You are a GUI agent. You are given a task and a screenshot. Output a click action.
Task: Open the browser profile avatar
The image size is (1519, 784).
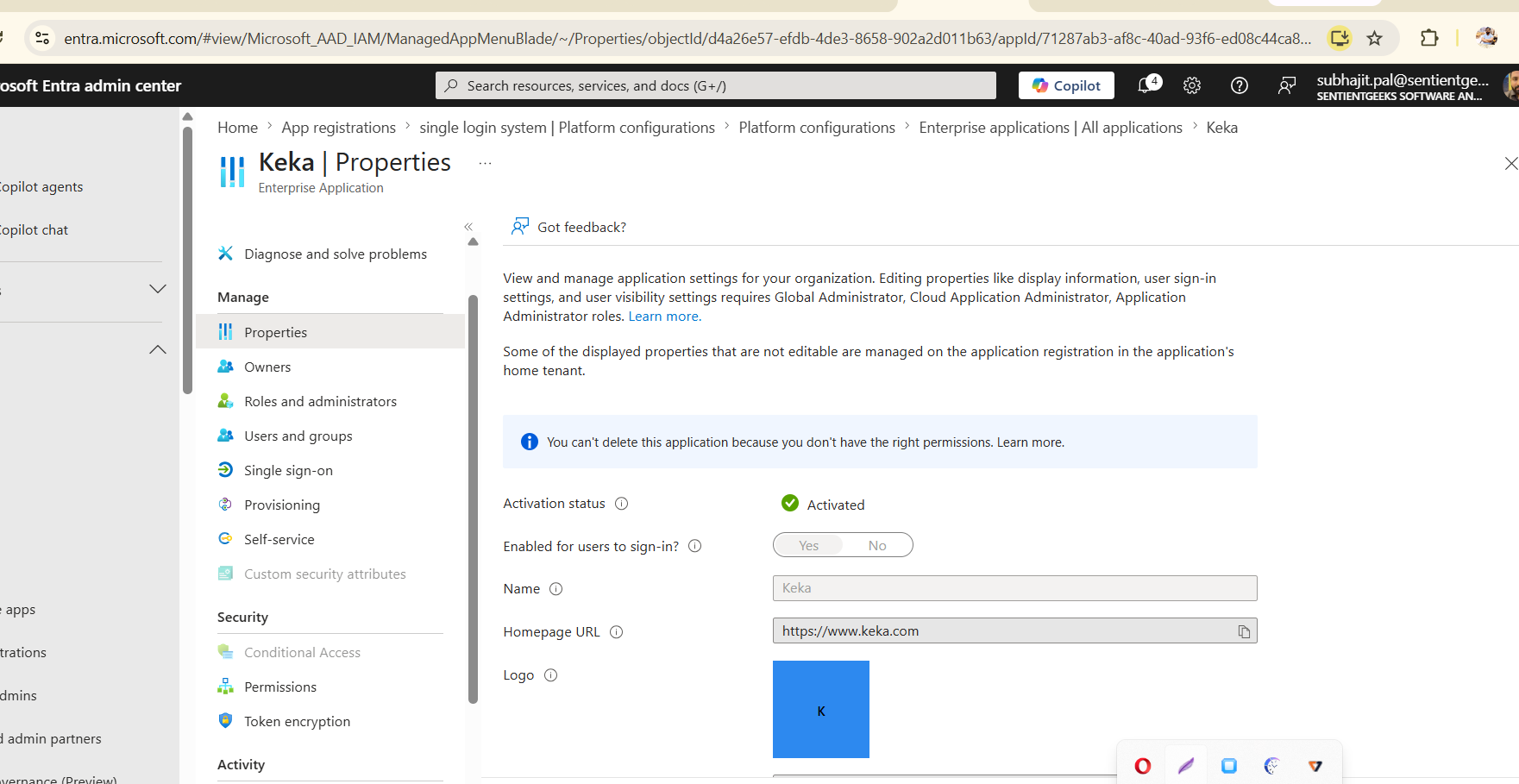click(x=1486, y=38)
